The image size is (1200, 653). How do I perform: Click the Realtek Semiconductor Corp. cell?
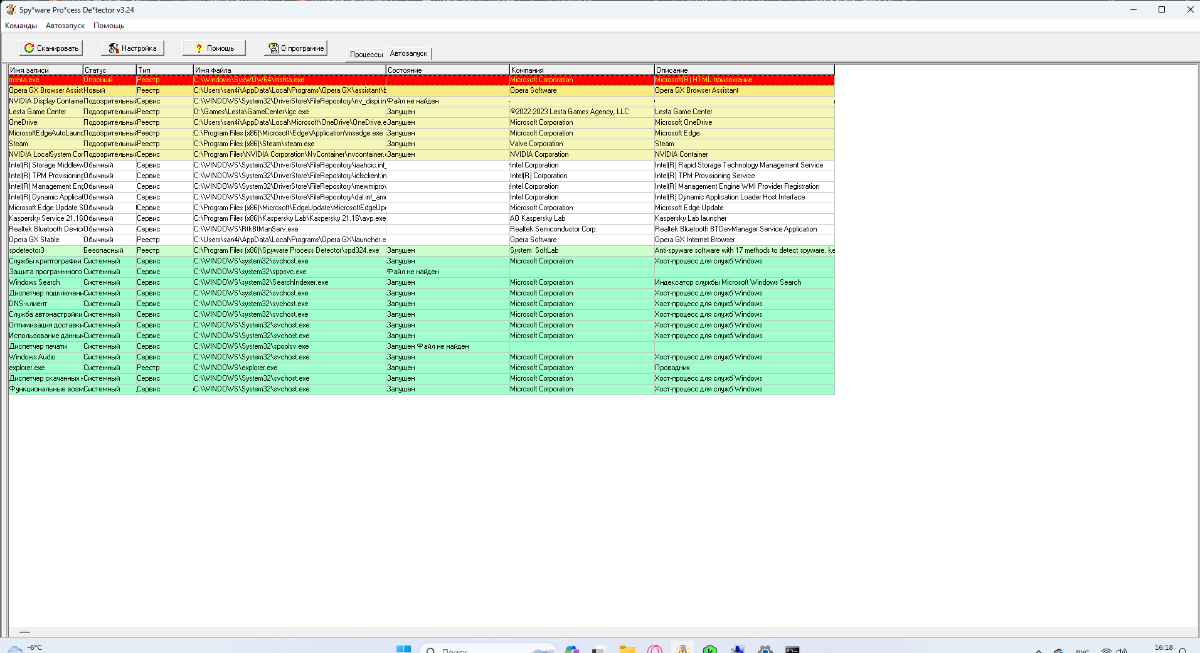[x=581, y=229]
